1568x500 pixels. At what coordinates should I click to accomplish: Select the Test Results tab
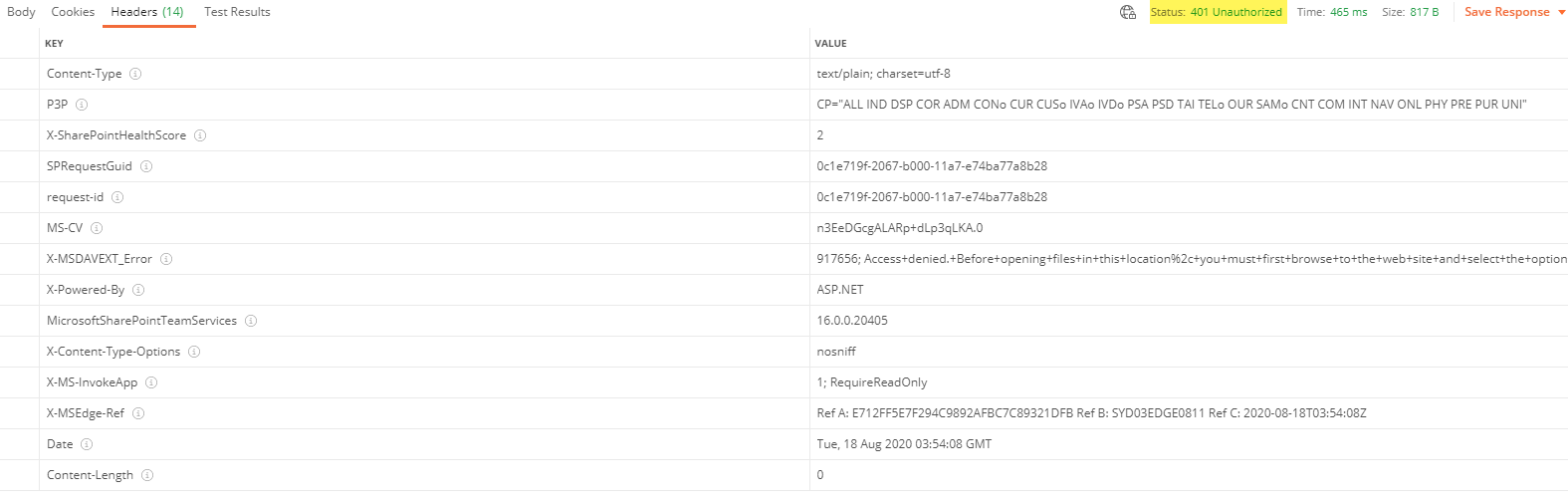pos(237,12)
